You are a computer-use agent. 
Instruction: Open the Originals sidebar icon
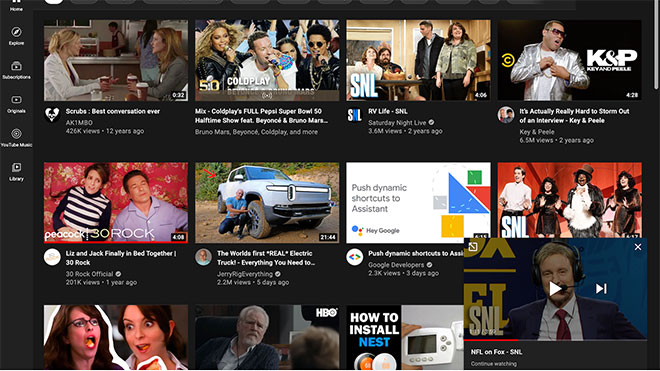(16, 104)
